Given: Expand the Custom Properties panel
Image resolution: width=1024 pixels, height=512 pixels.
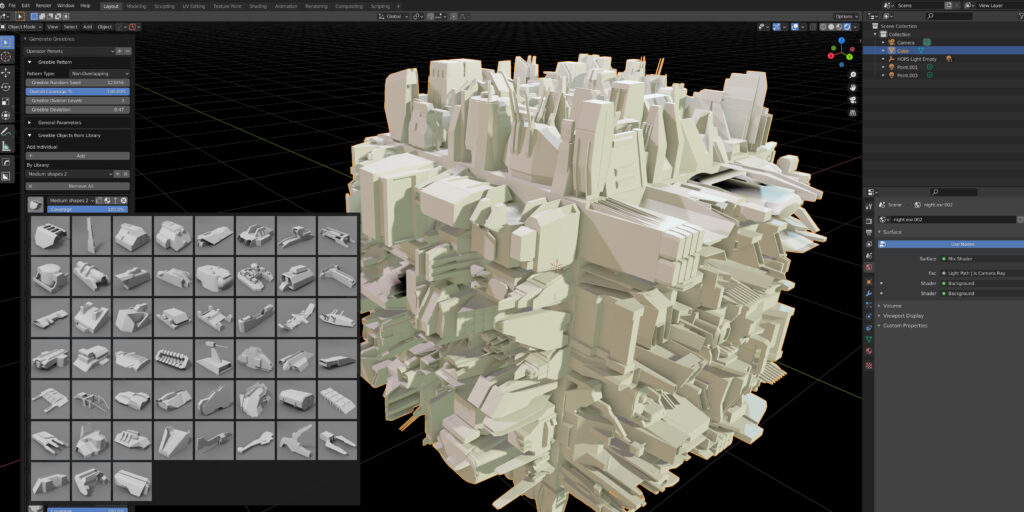Looking at the screenshot, I should (904, 325).
